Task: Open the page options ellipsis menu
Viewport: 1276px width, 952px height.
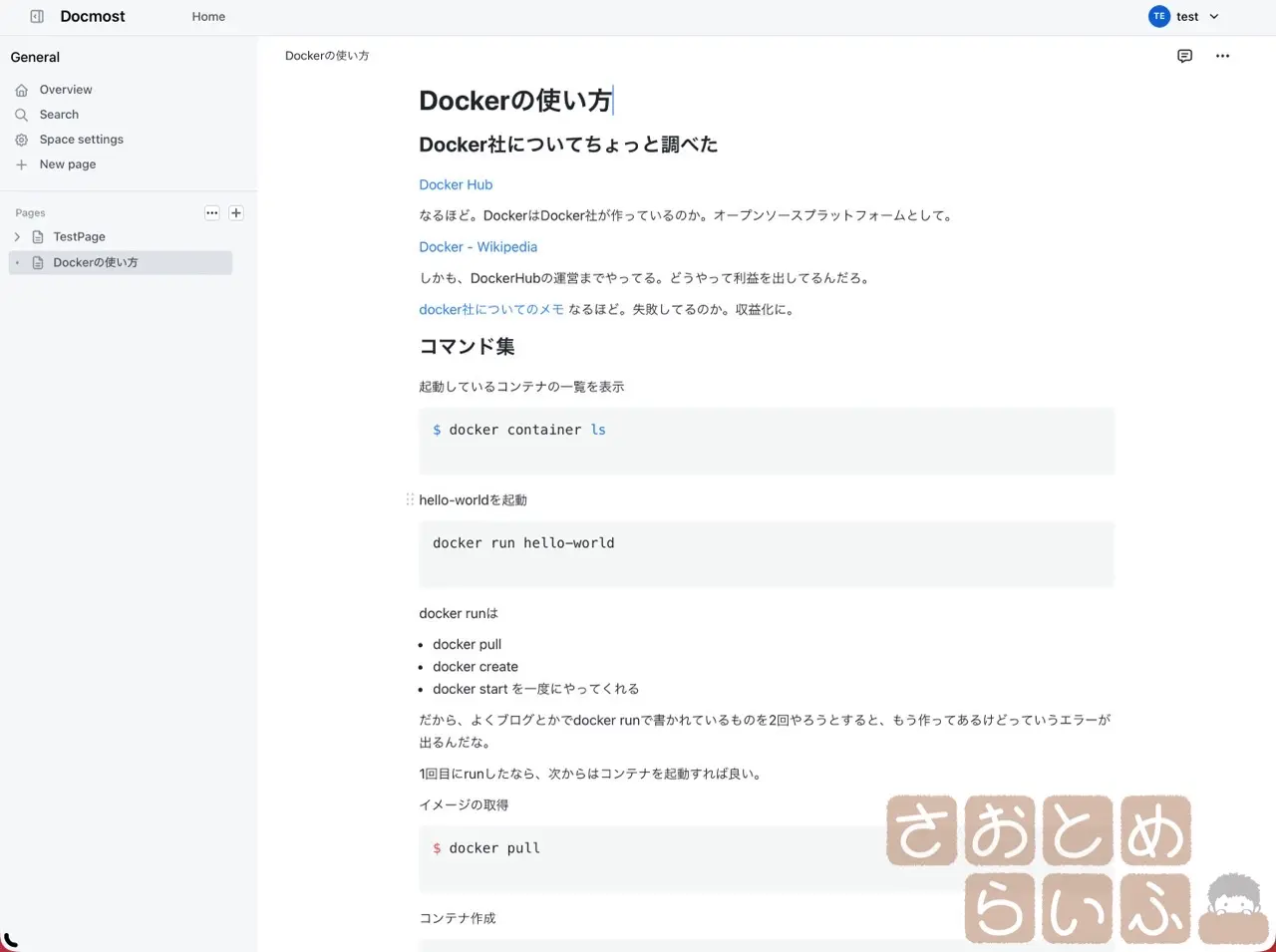Action: click(1222, 56)
